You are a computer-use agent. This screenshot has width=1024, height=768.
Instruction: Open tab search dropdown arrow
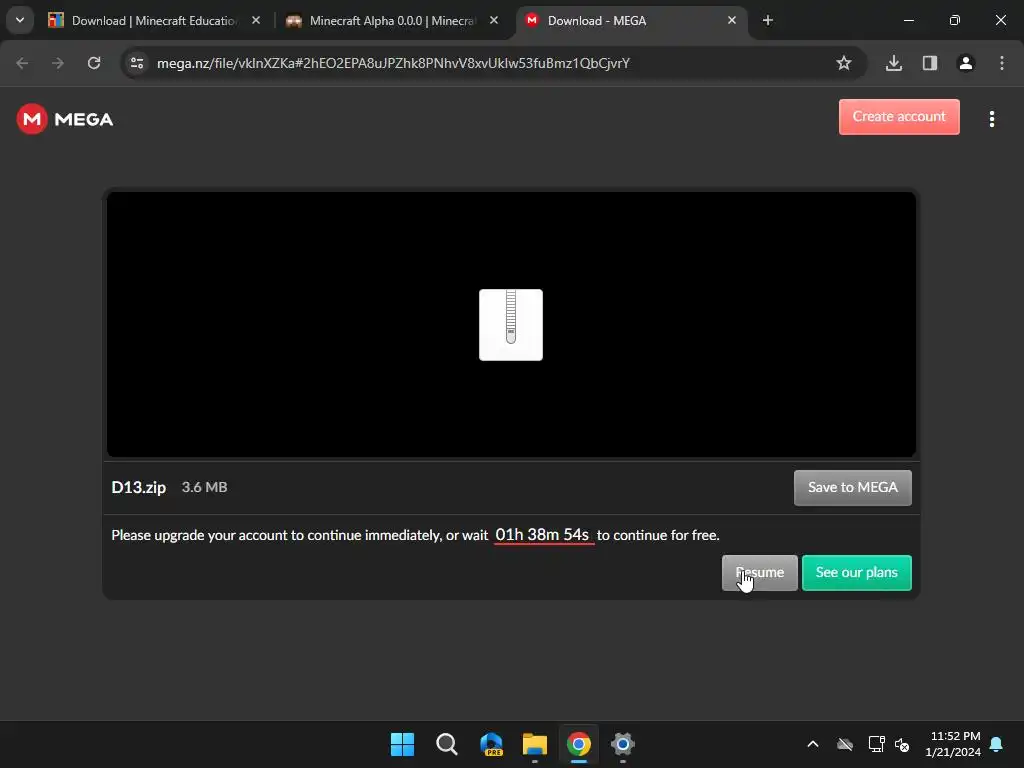[20, 20]
